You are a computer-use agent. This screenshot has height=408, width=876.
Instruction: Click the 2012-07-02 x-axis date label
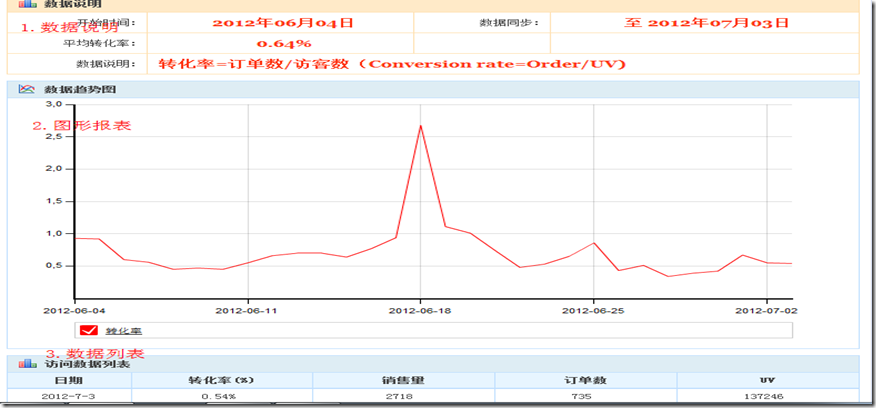click(766, 311)
